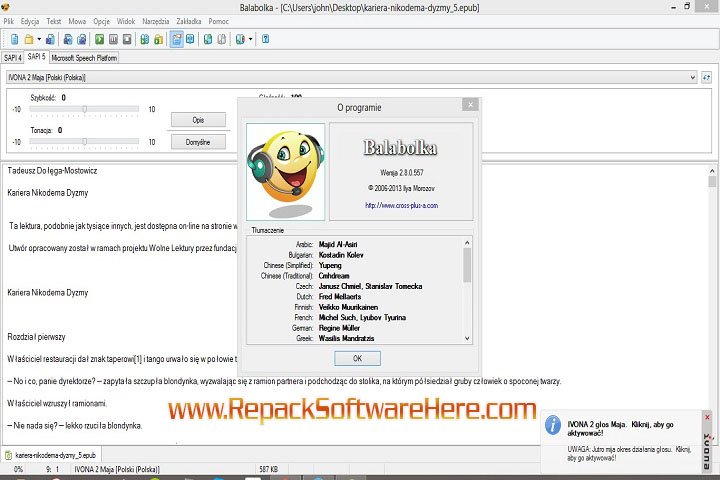This screenshot has width=720, height=480.
Task: Start reading aloud with green play icon
Action: click(99, 40)
